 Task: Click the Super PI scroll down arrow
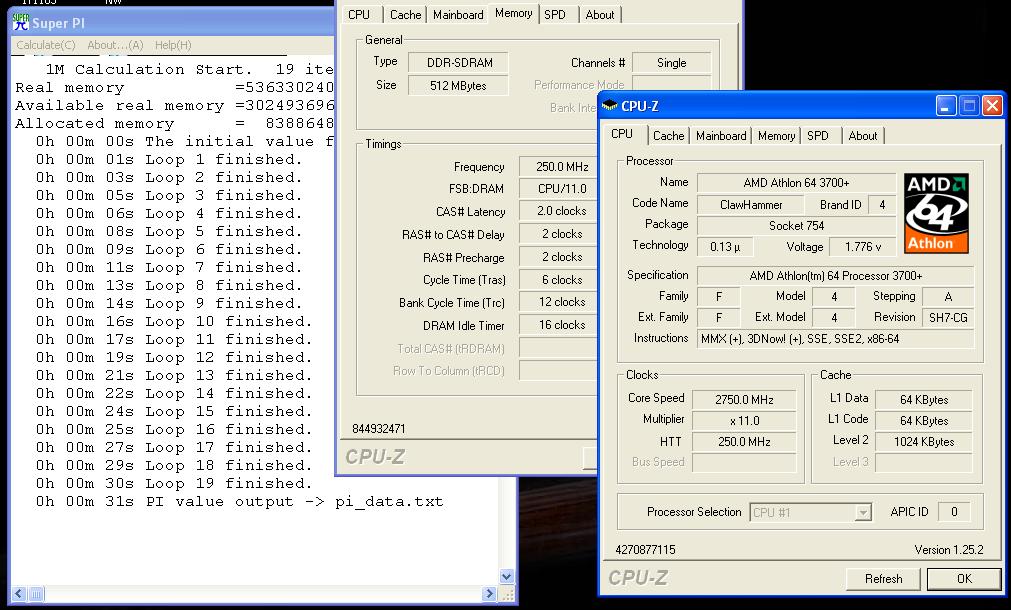point(507,576)
